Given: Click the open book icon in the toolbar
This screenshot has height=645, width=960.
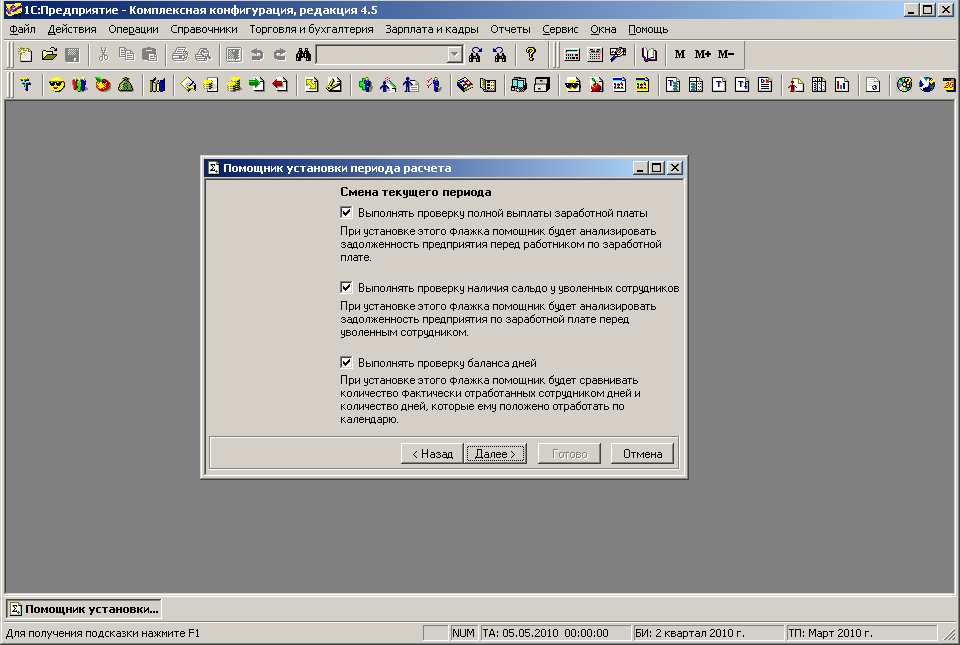Looking at the screenshot, I should (649, 54).
